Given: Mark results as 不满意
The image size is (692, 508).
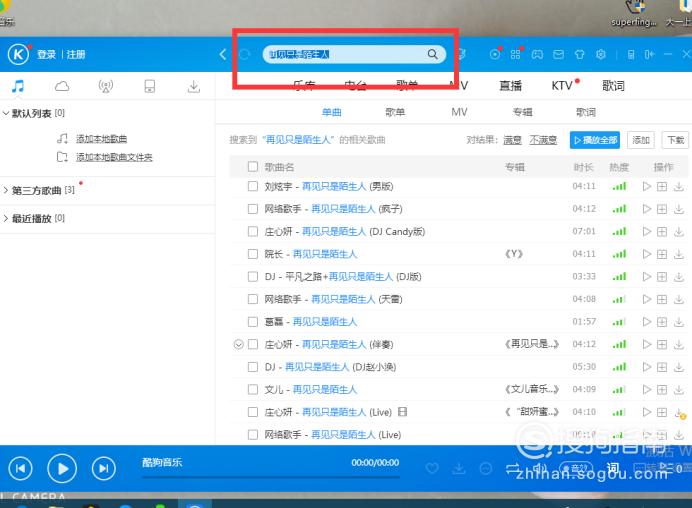Looking at the screenshot, I should 543,140.
